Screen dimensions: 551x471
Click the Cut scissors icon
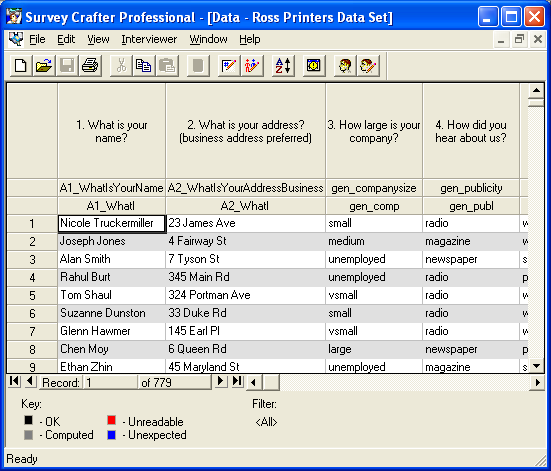(121, 65)
